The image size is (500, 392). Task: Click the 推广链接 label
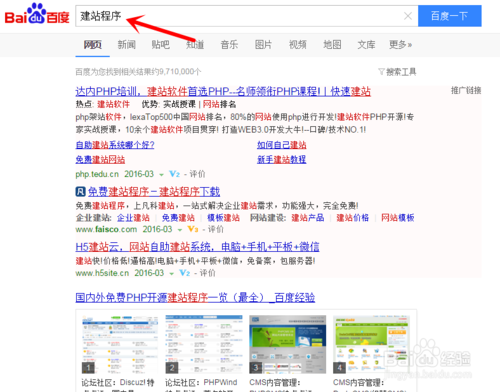466,90
